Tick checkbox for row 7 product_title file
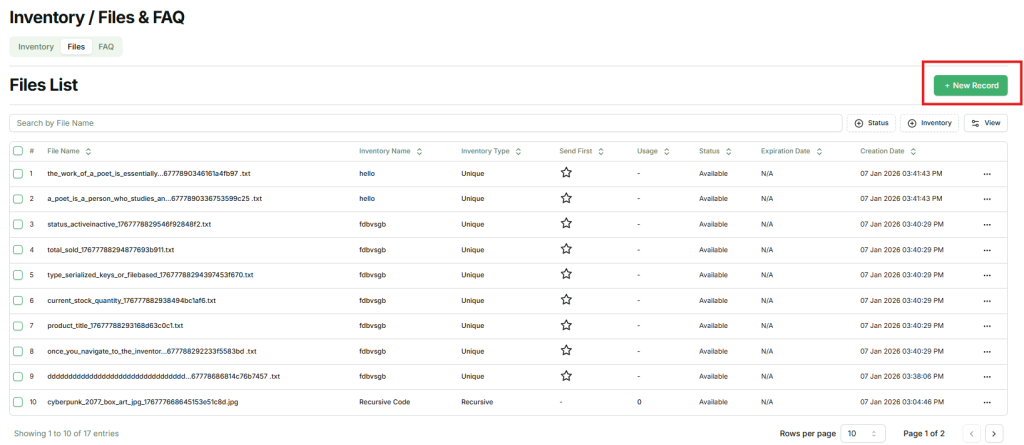Viewport: 1024px width, 445px height. pos(18,325)
